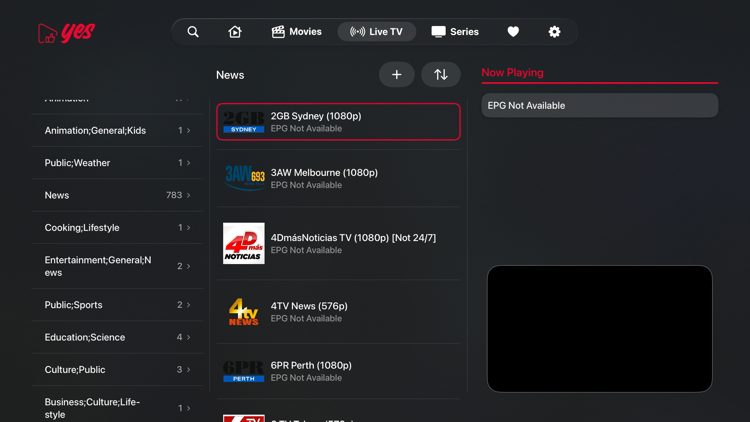Expand chevron beside Business;Culture;Life-style
The height and width of the screenshot is (422, 750).
[x=188, y=408]
